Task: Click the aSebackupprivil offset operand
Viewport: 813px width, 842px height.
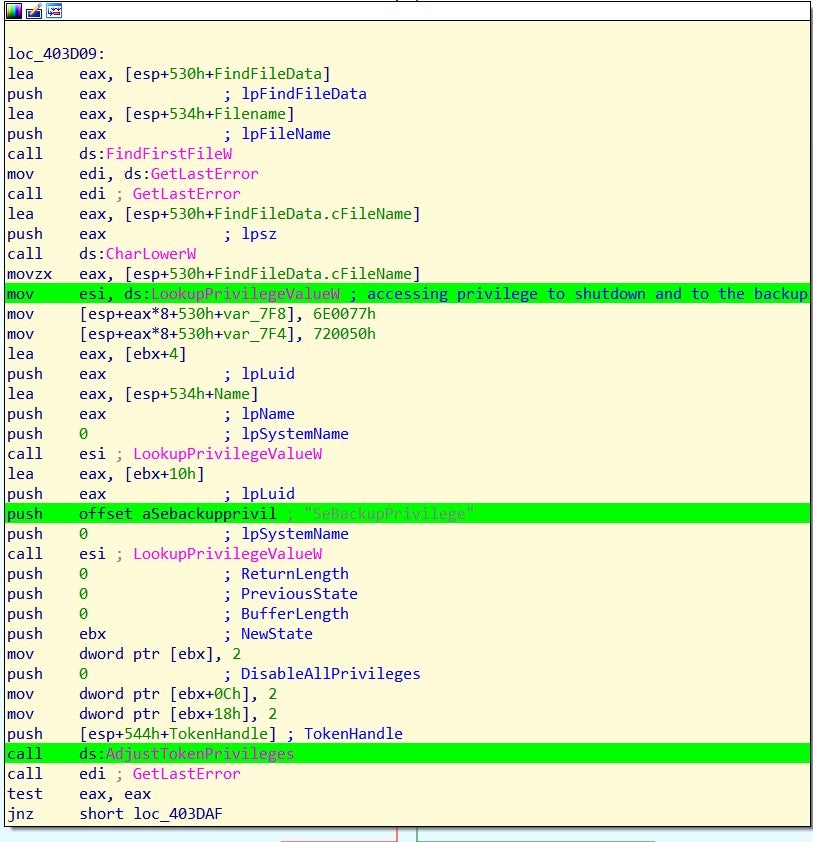Action: [x=209, y=514]
